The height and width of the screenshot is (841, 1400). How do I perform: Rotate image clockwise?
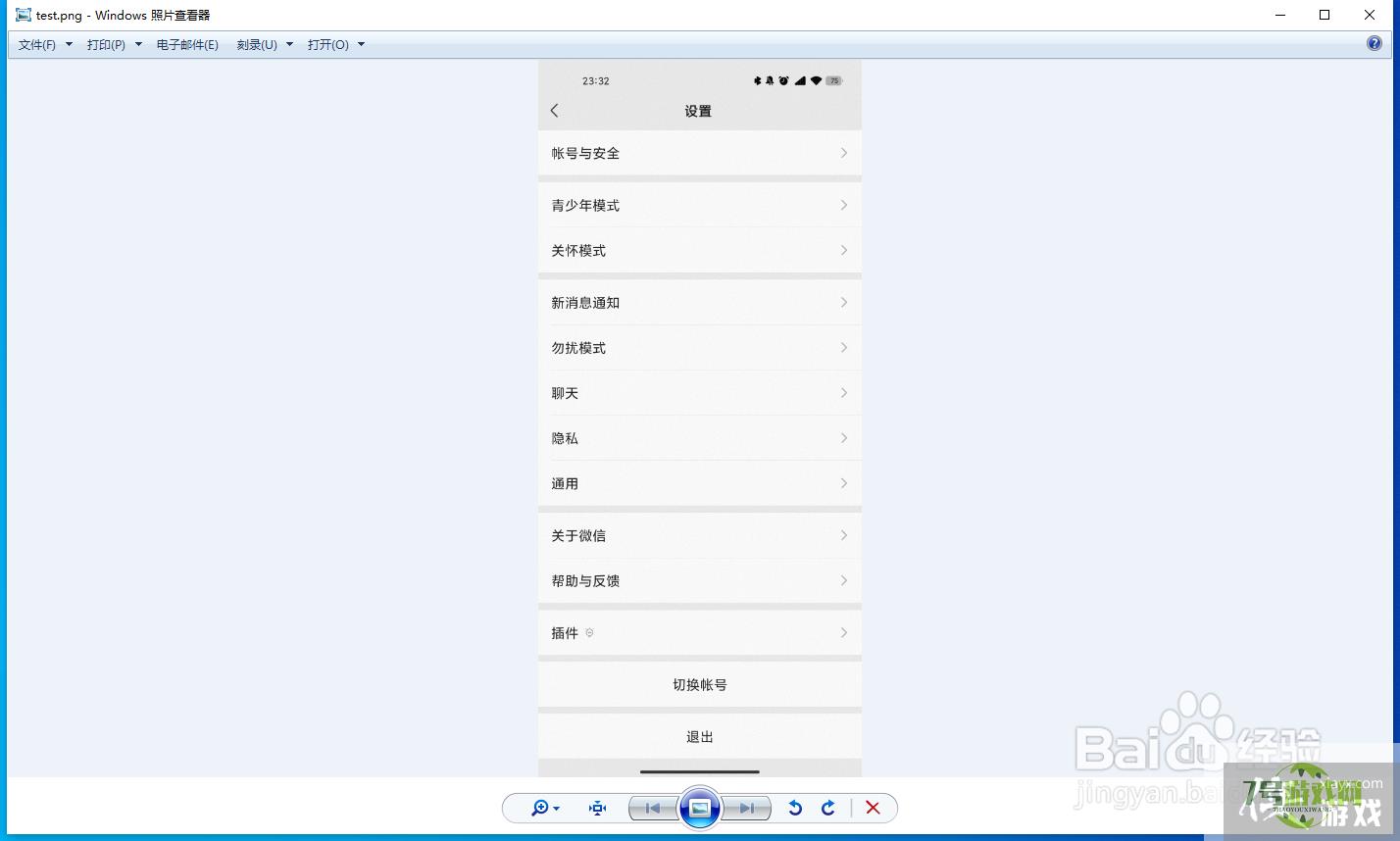coord(828,808)
